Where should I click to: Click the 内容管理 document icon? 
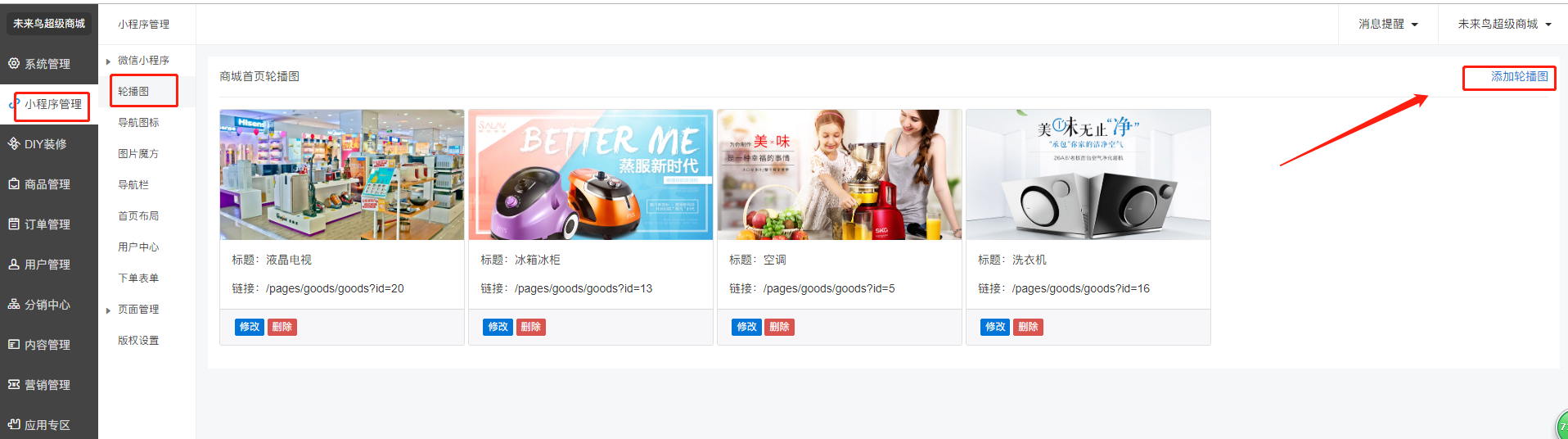[x=14, y=344]
